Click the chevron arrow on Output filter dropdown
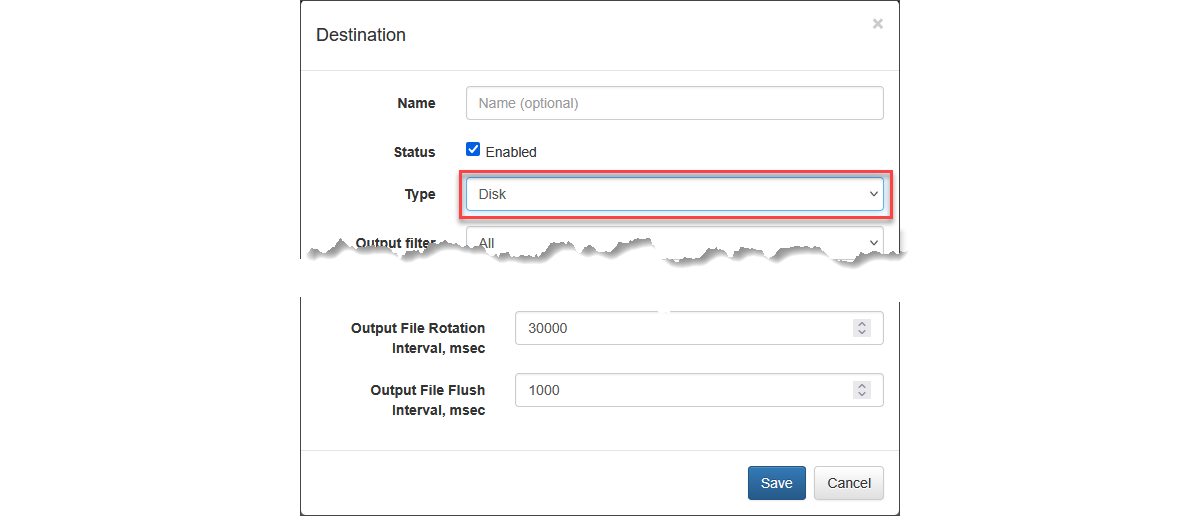 [x=873, y=242]
